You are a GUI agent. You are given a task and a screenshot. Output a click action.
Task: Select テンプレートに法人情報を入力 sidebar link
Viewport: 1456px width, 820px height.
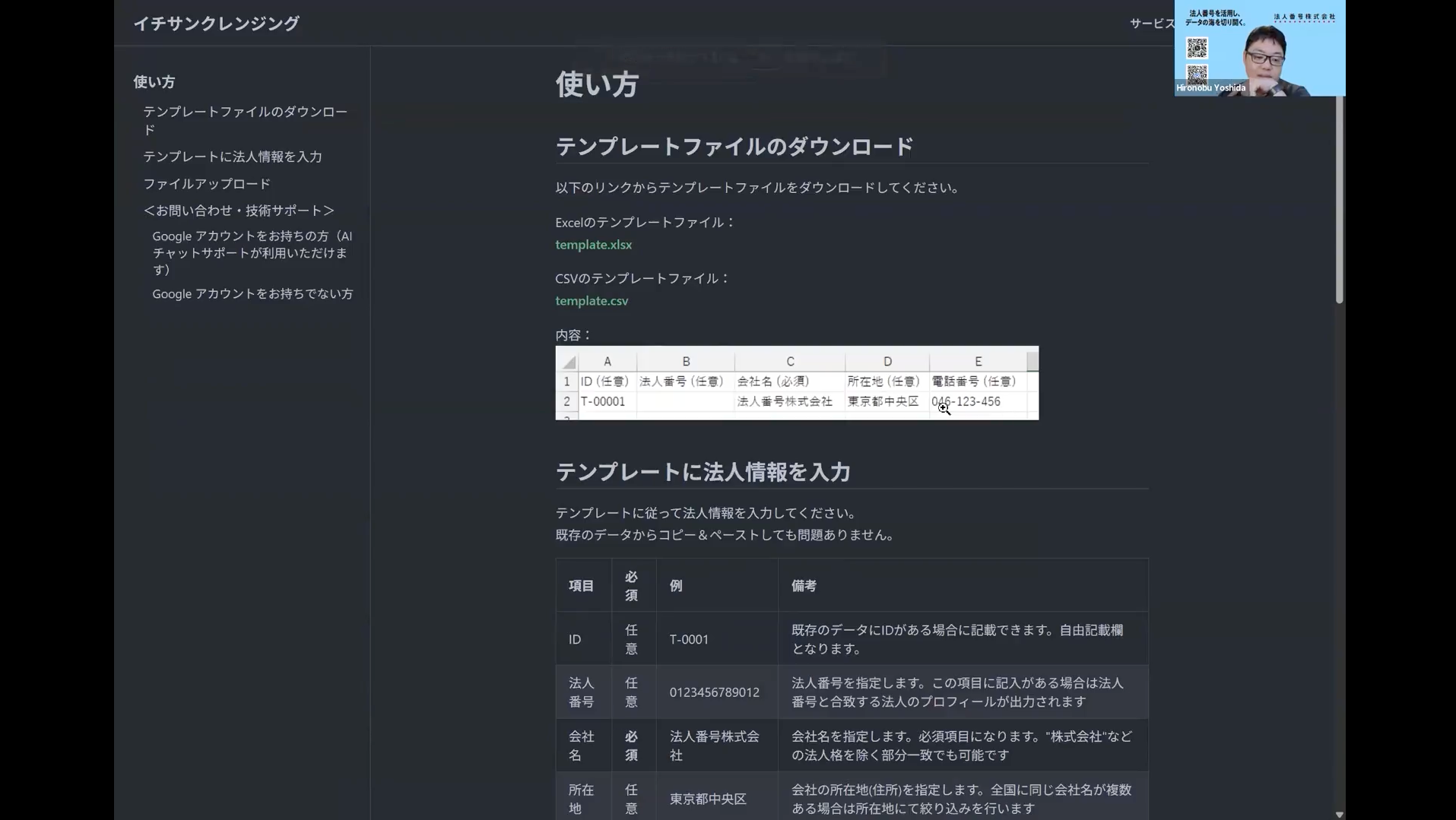(x=233, y=157)
